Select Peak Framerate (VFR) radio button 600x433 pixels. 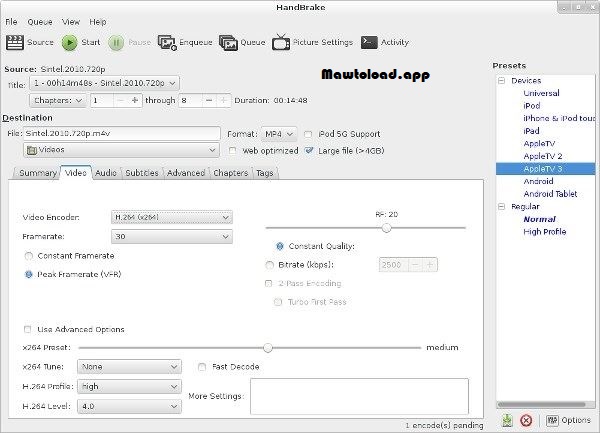(x=29, y=274)
